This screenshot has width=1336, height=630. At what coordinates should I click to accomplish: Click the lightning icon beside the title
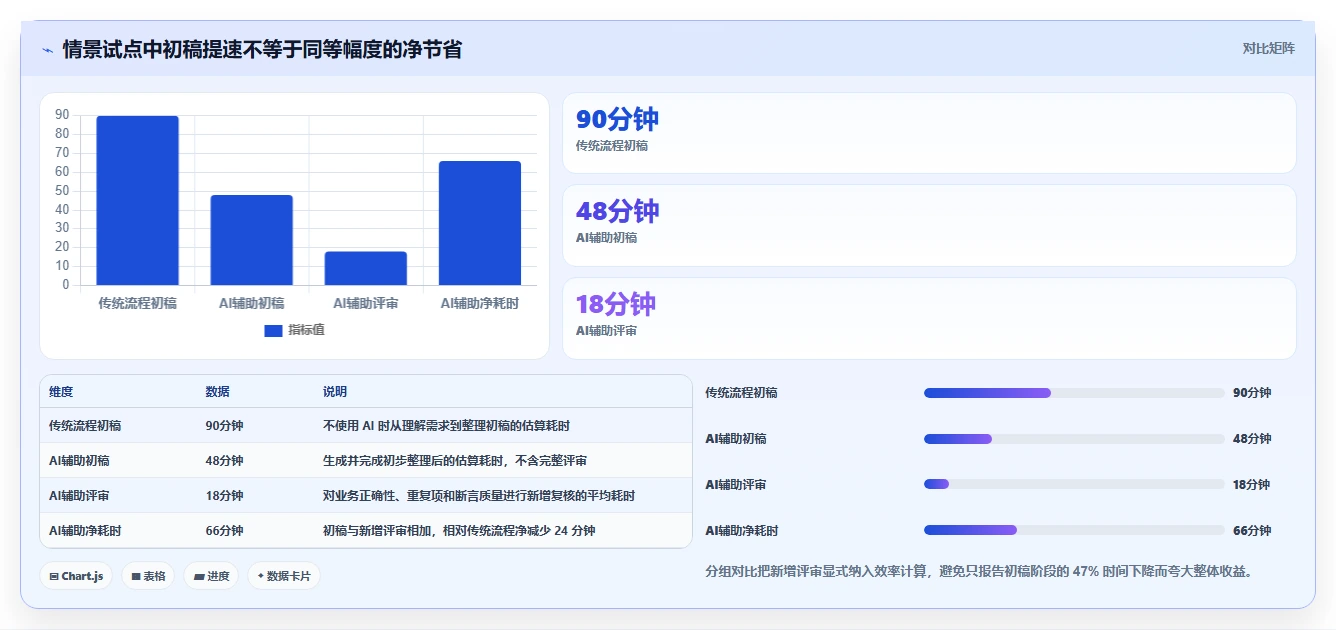tap(48, 49)
